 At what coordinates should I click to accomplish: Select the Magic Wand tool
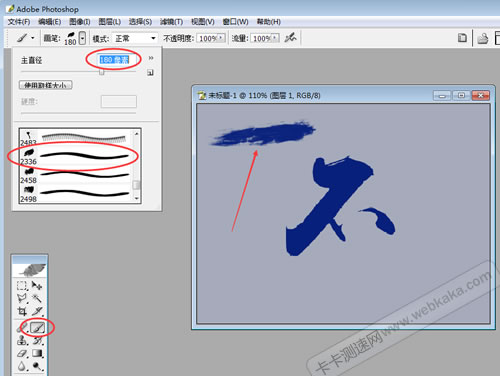(37, 298)
